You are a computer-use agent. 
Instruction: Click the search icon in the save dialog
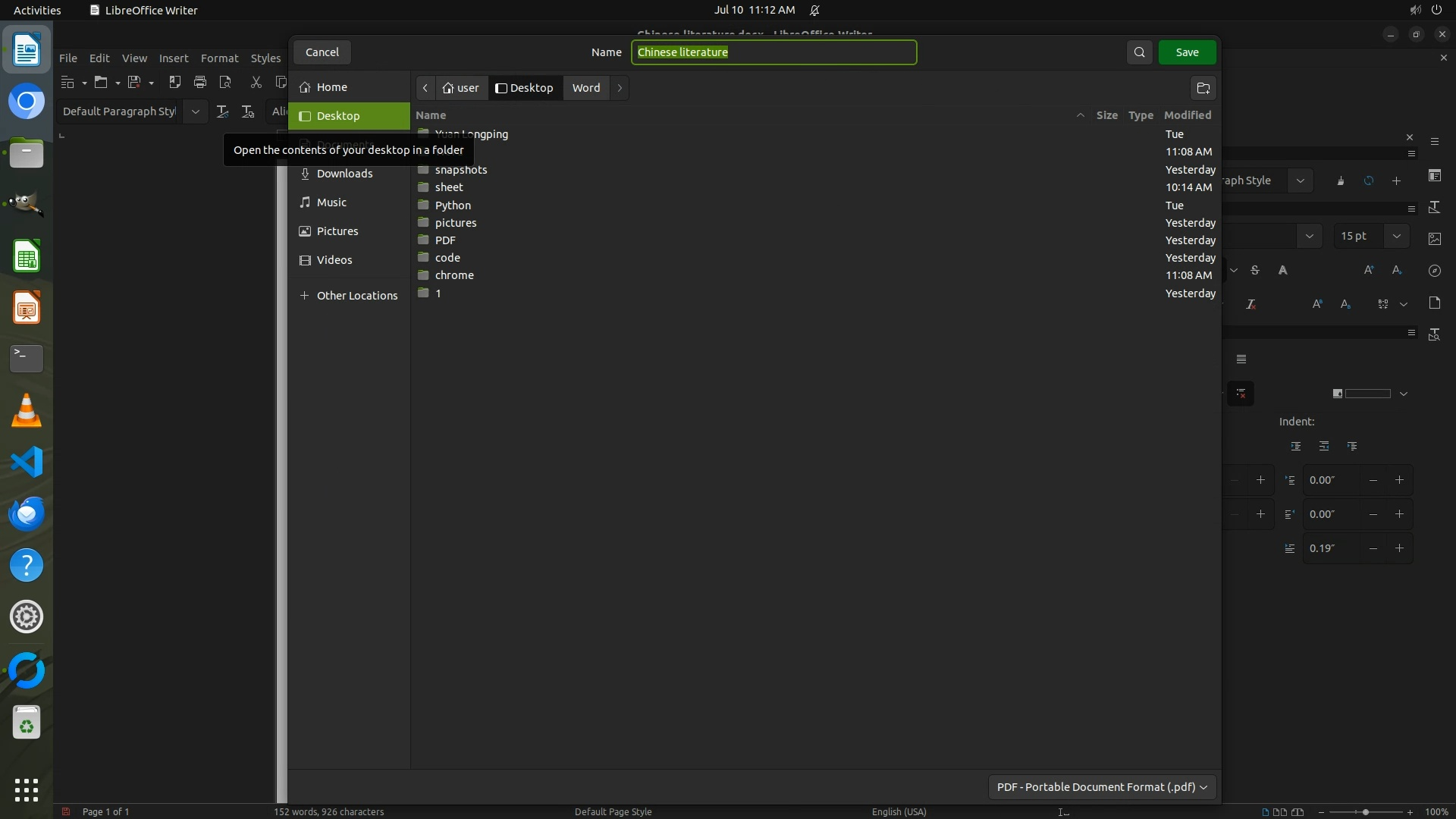point(1139,52)
